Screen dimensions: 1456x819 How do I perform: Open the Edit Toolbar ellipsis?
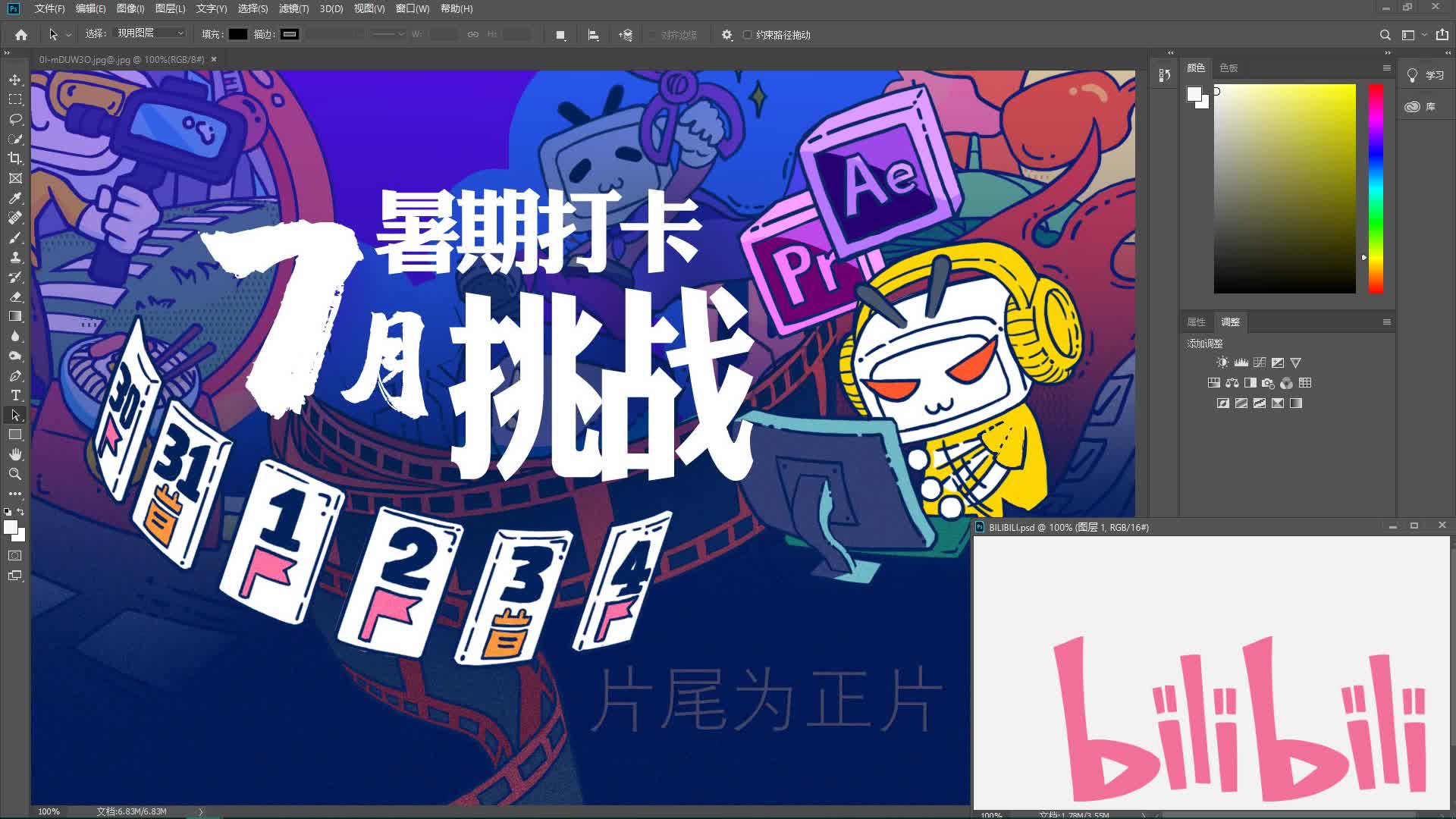pyautogui.click(x=15, y=493)
